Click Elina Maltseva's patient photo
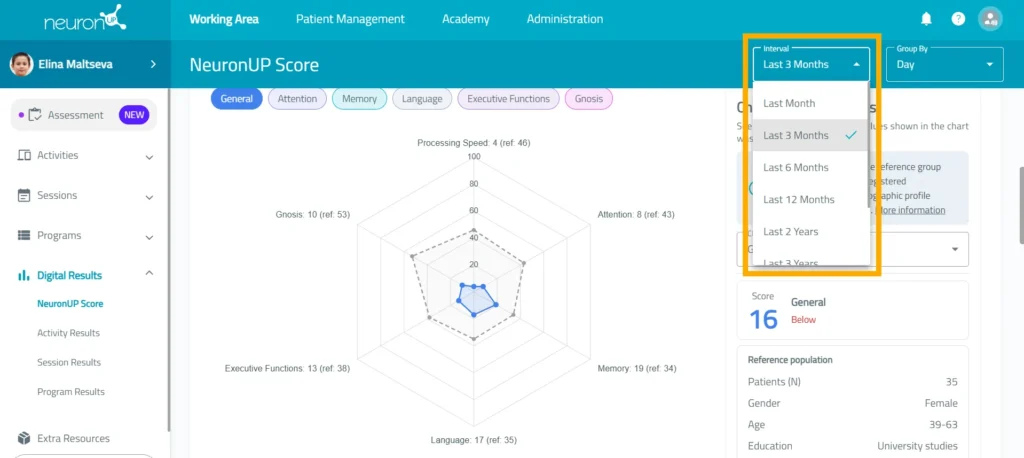 pyautogui.click(x=22, y=64)
